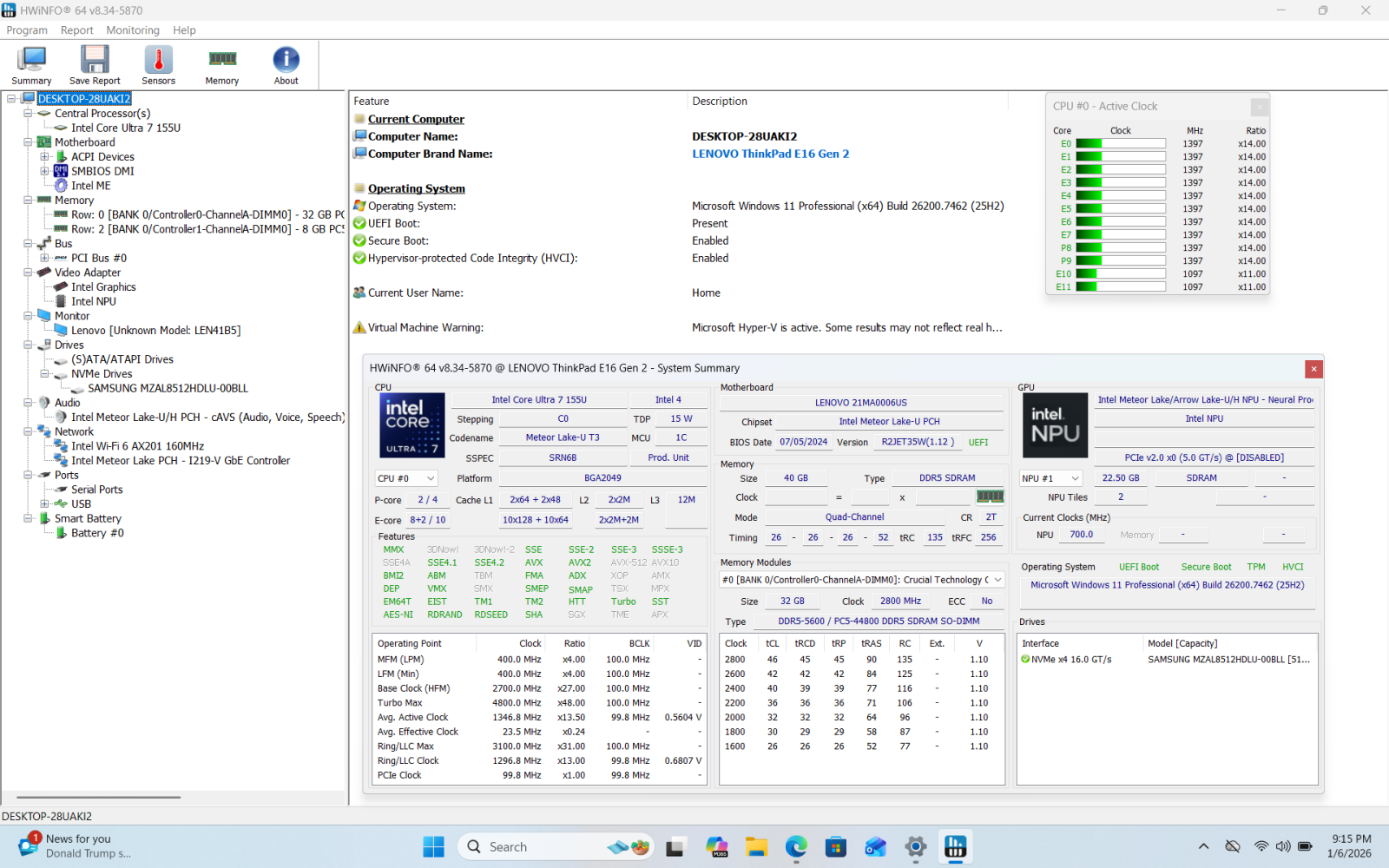Collapse the Central Processor(s) tree node
The image size is (1389, 868).
[x=28, y=114]
